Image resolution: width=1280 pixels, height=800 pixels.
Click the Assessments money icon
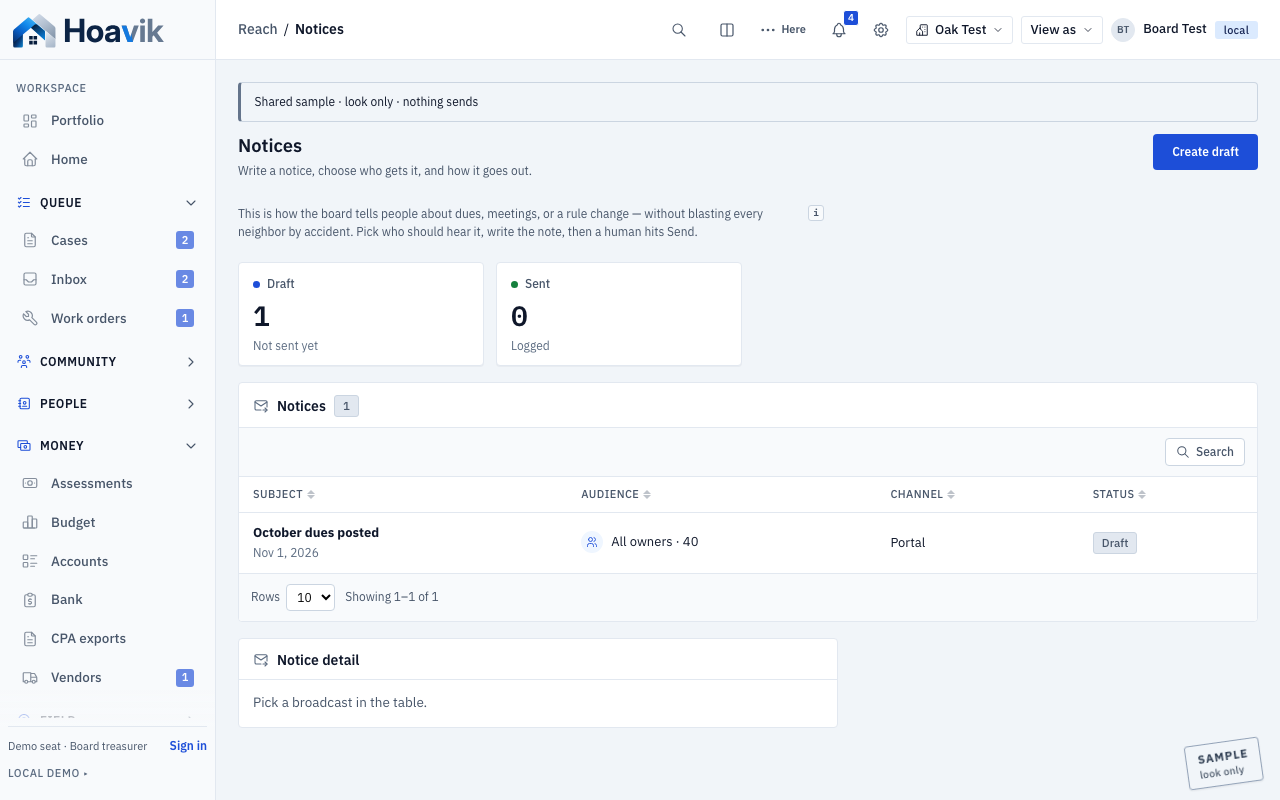[x=30, y=484]
